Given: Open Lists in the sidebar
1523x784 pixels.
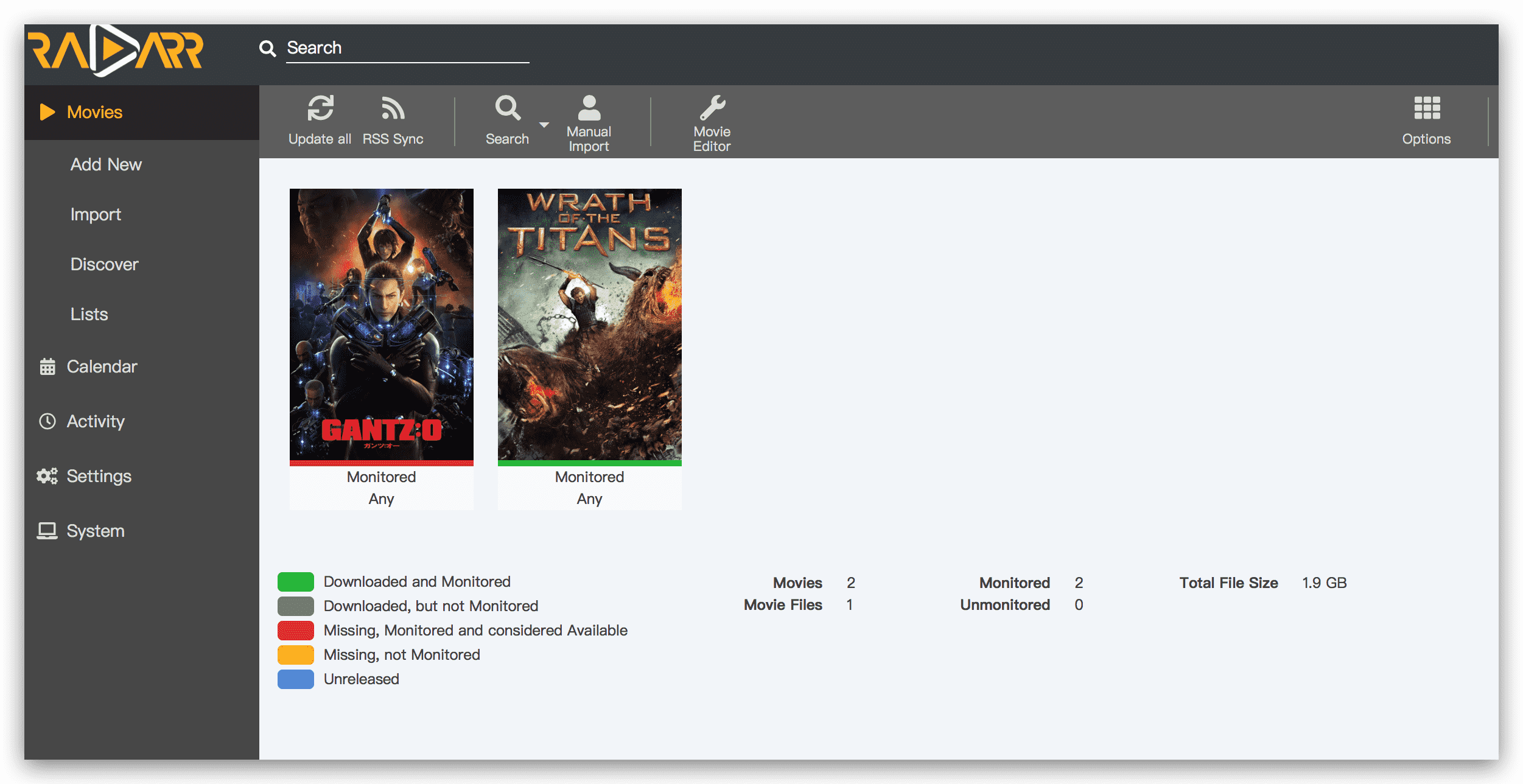Looking at the screenshot, I should (89, 314).
